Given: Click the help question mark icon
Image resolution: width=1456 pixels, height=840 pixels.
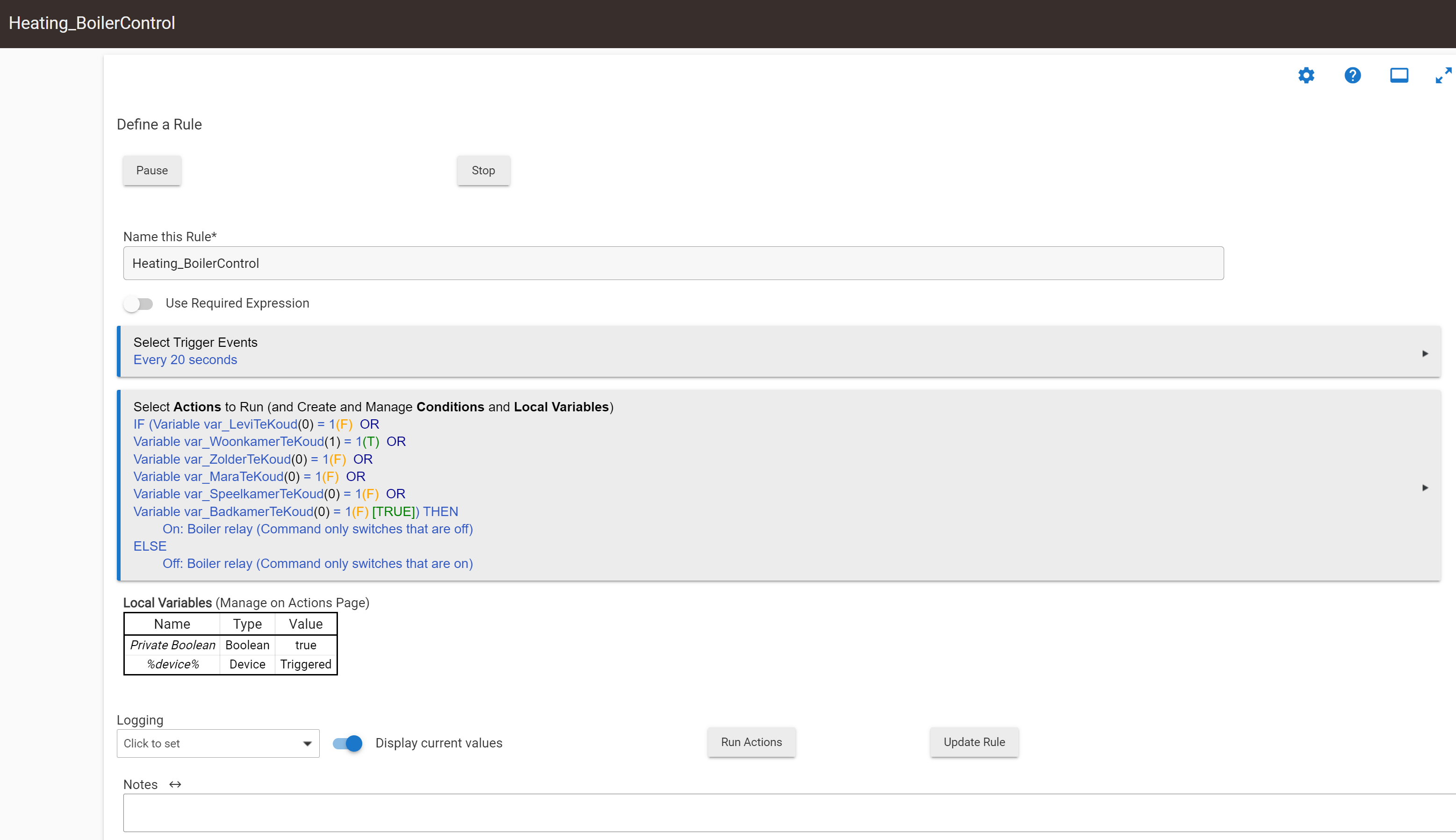Looking at the screenshot, I should (1352, 76).
